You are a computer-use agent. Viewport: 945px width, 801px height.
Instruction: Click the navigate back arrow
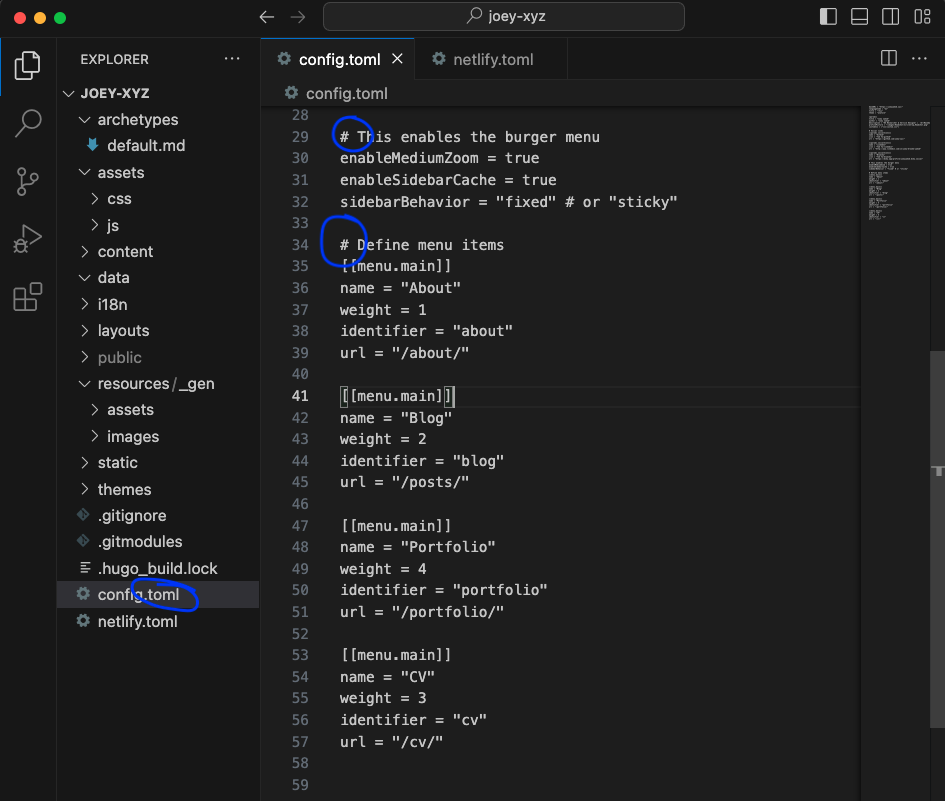[266, 17]
